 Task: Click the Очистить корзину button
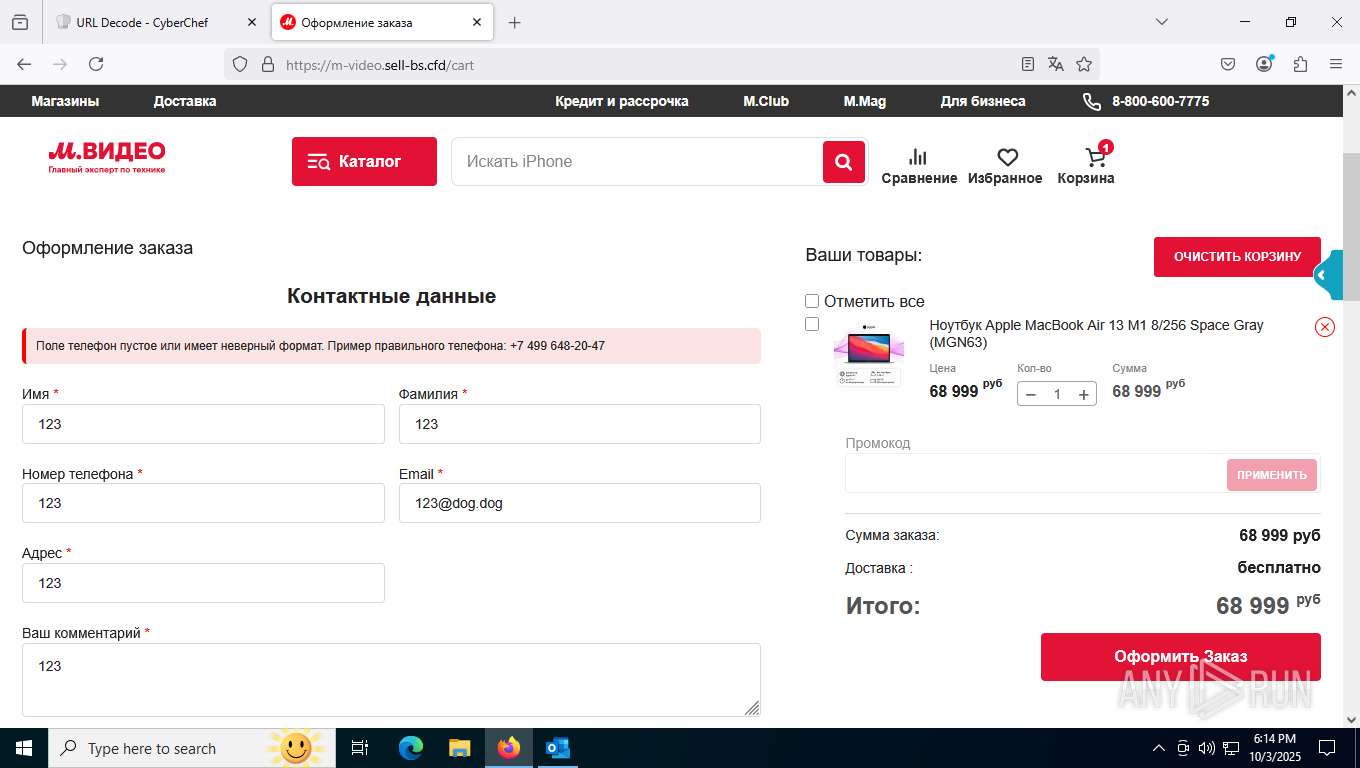(x=1237, y=257)
